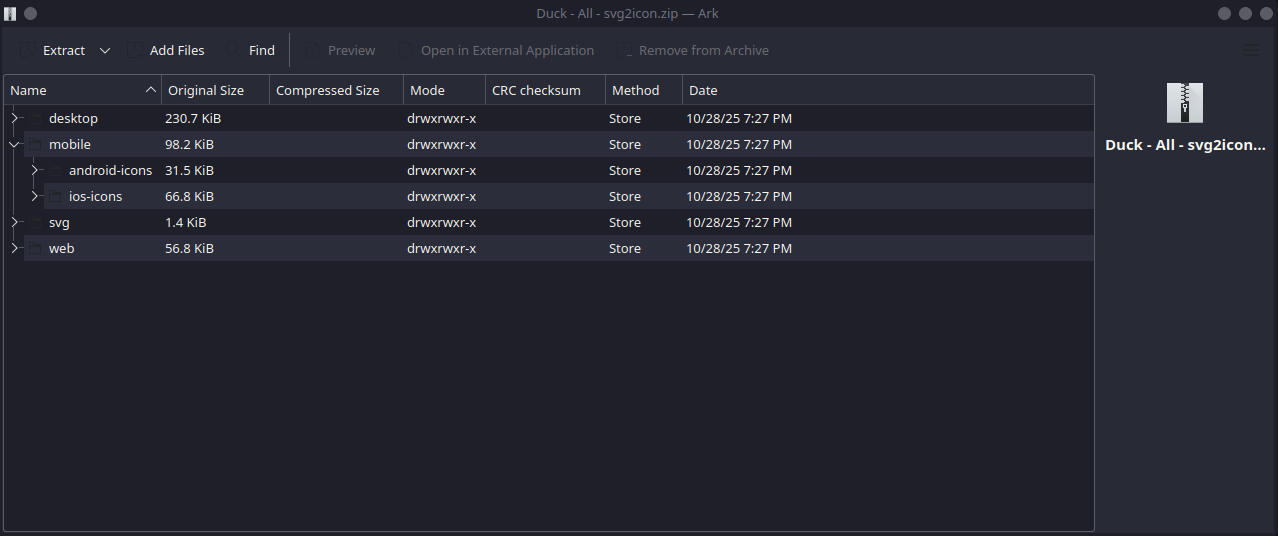Click Store method in web row
Image resolution: width=1278 pixels, height=536 pixels.
coord(625,248)
